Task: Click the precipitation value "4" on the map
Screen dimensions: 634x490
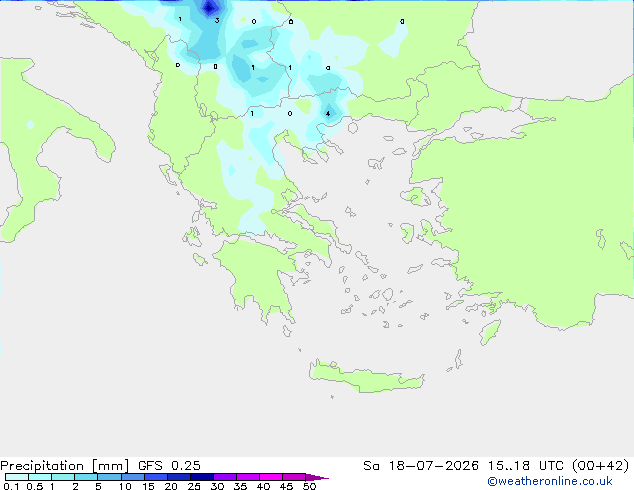Action: (x=328, y=114)
